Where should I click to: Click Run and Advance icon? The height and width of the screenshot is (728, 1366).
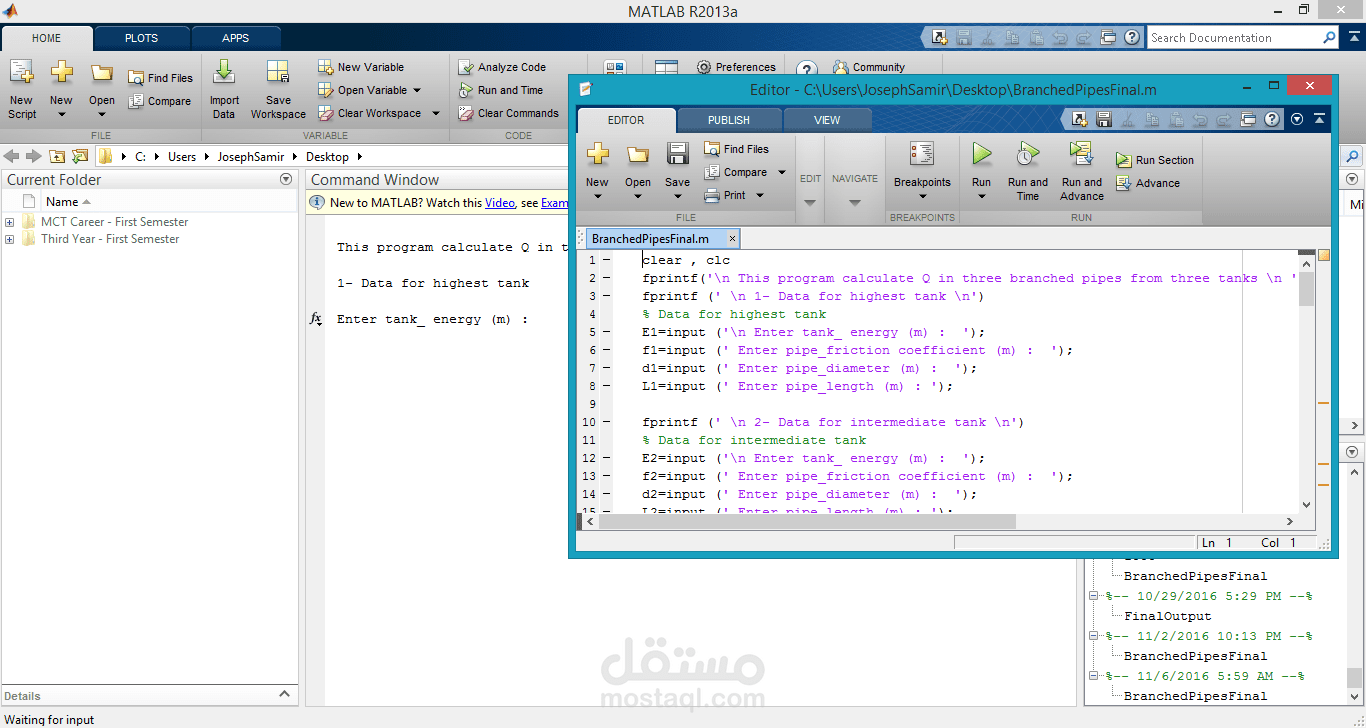1081,154
